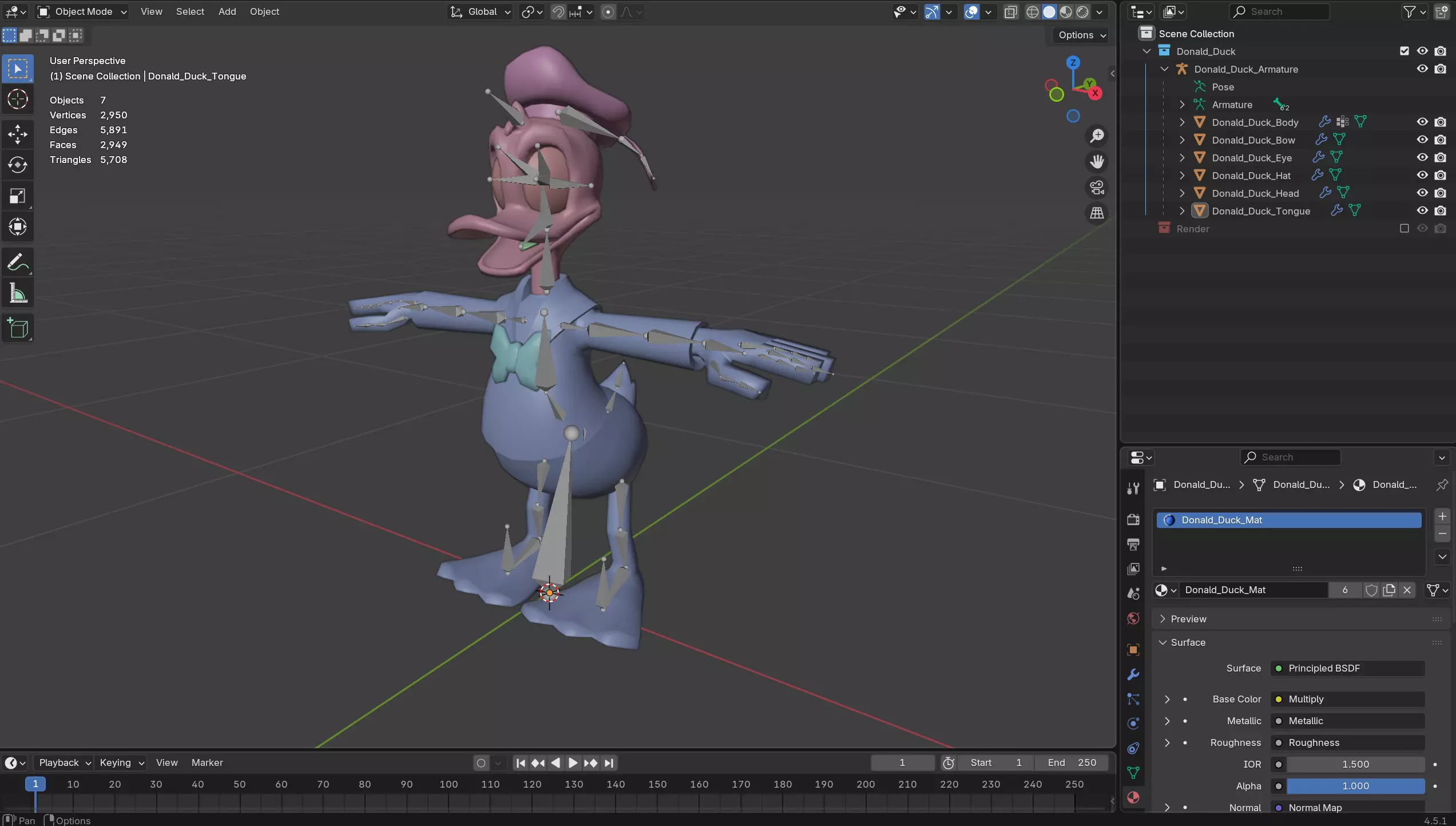Toggle camera view in viewport
1456x826 pixels.
(x=1097, y=188)
